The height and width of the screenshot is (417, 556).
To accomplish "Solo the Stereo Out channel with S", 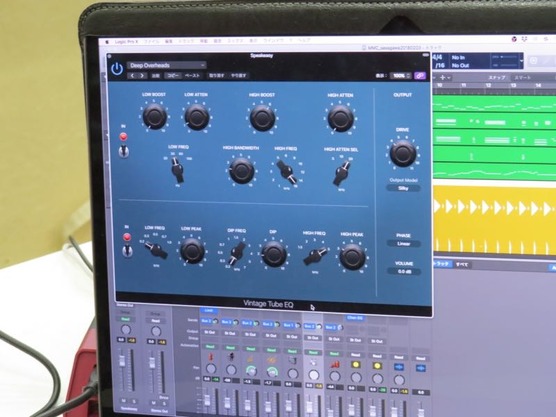I will point(164,404).
